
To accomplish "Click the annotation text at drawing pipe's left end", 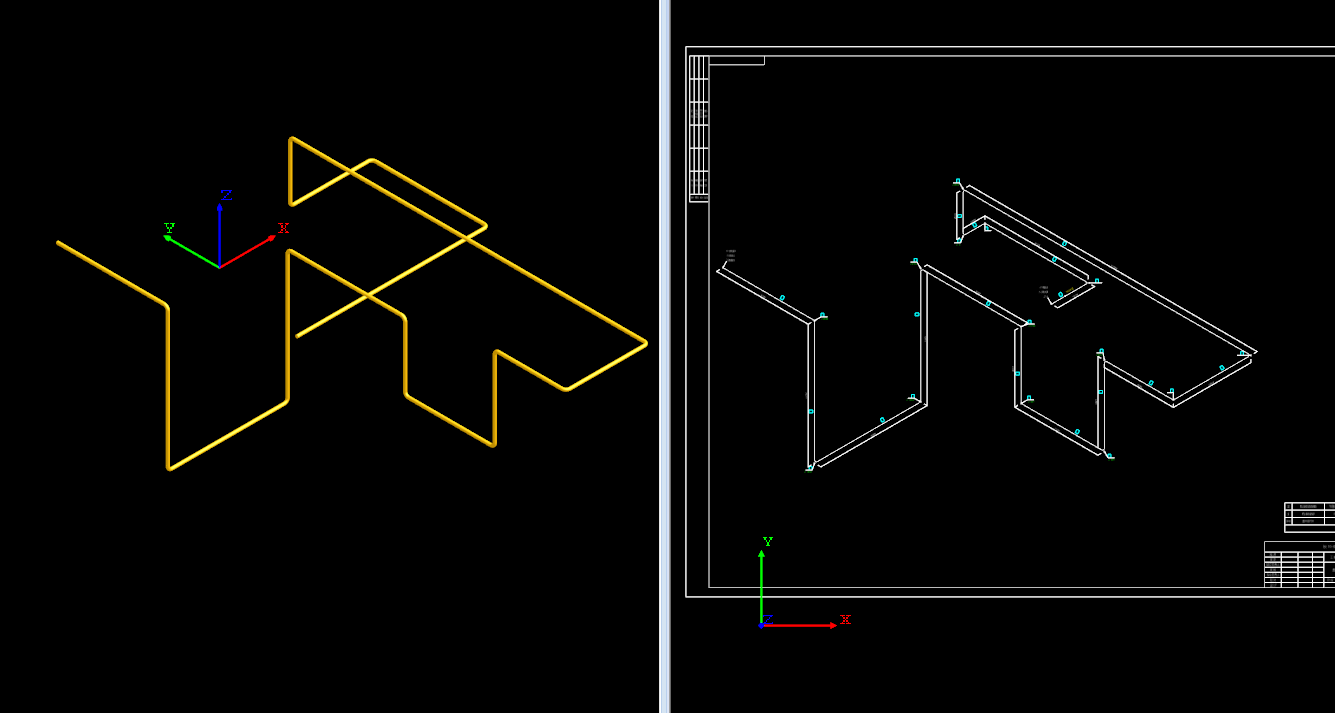I will [x=730, y=255].
